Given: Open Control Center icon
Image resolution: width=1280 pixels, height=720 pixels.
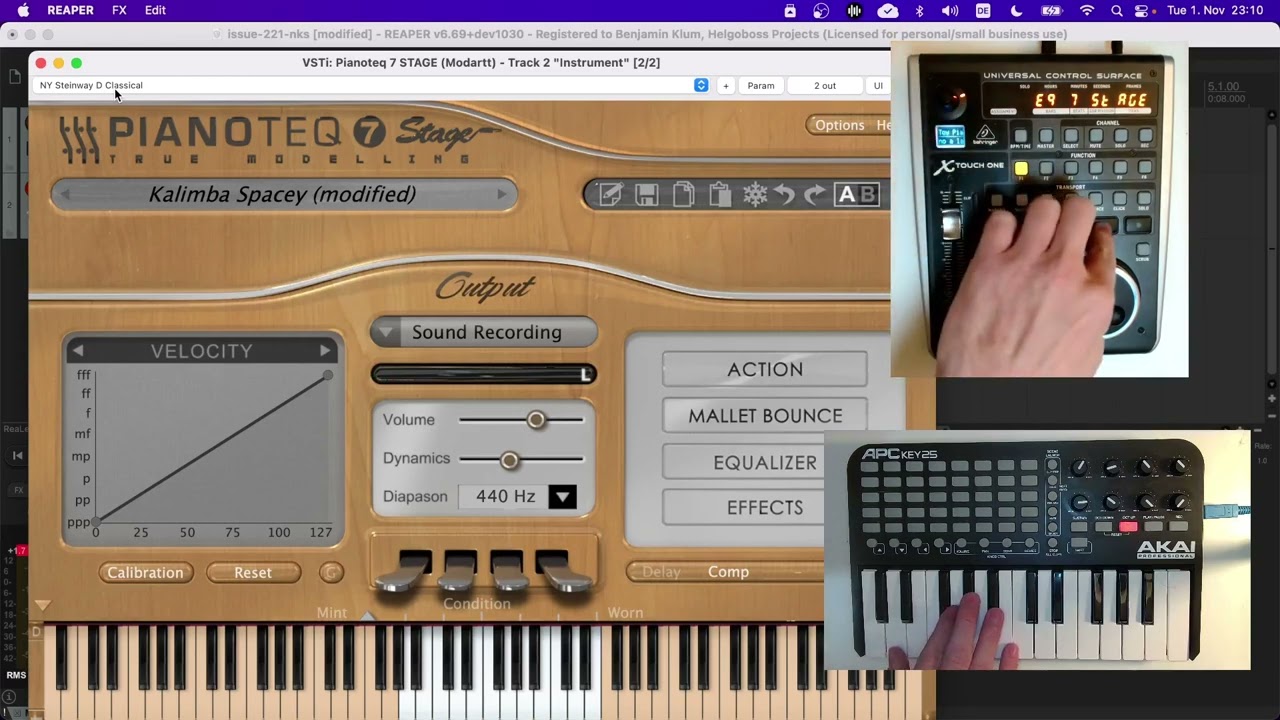Looking at the screenshot, I should [1142, 11].
